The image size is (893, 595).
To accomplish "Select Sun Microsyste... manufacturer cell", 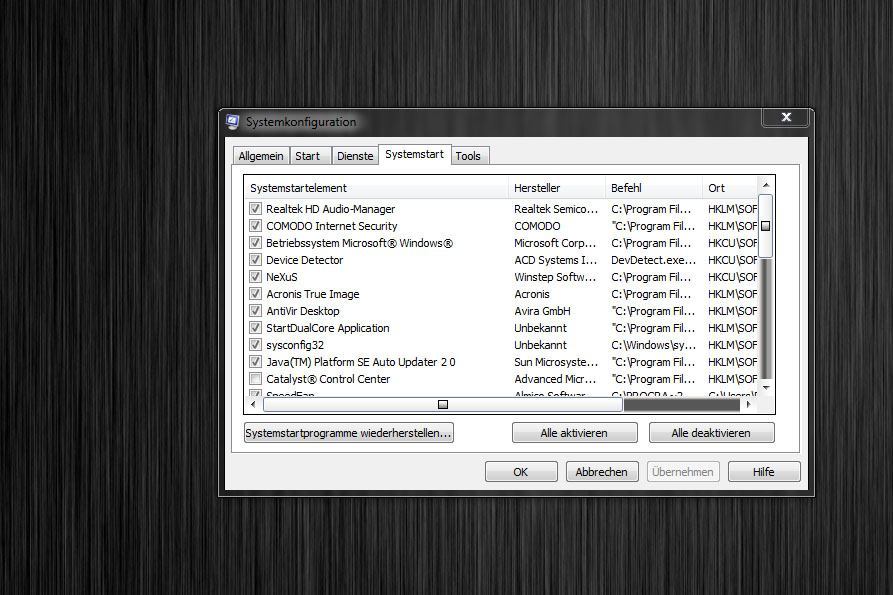I will point(556,362).
